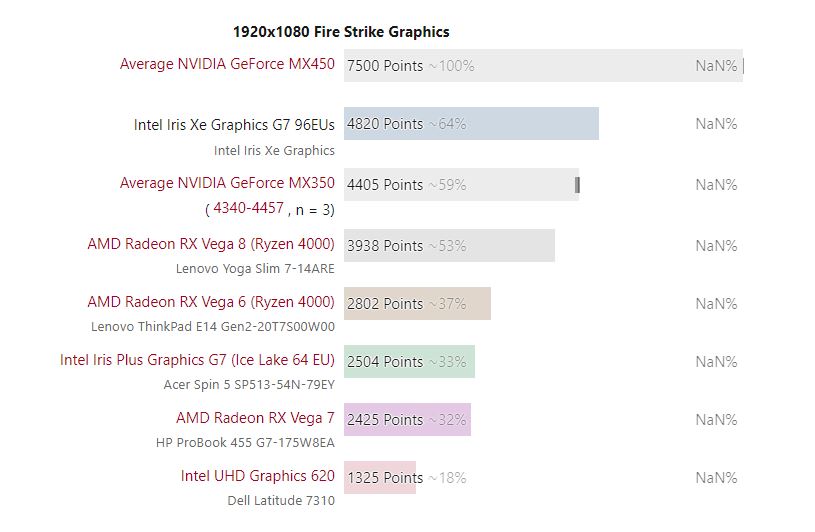
Task: Click the Dell Latitude 7310 device label
Action: (281, 500)
